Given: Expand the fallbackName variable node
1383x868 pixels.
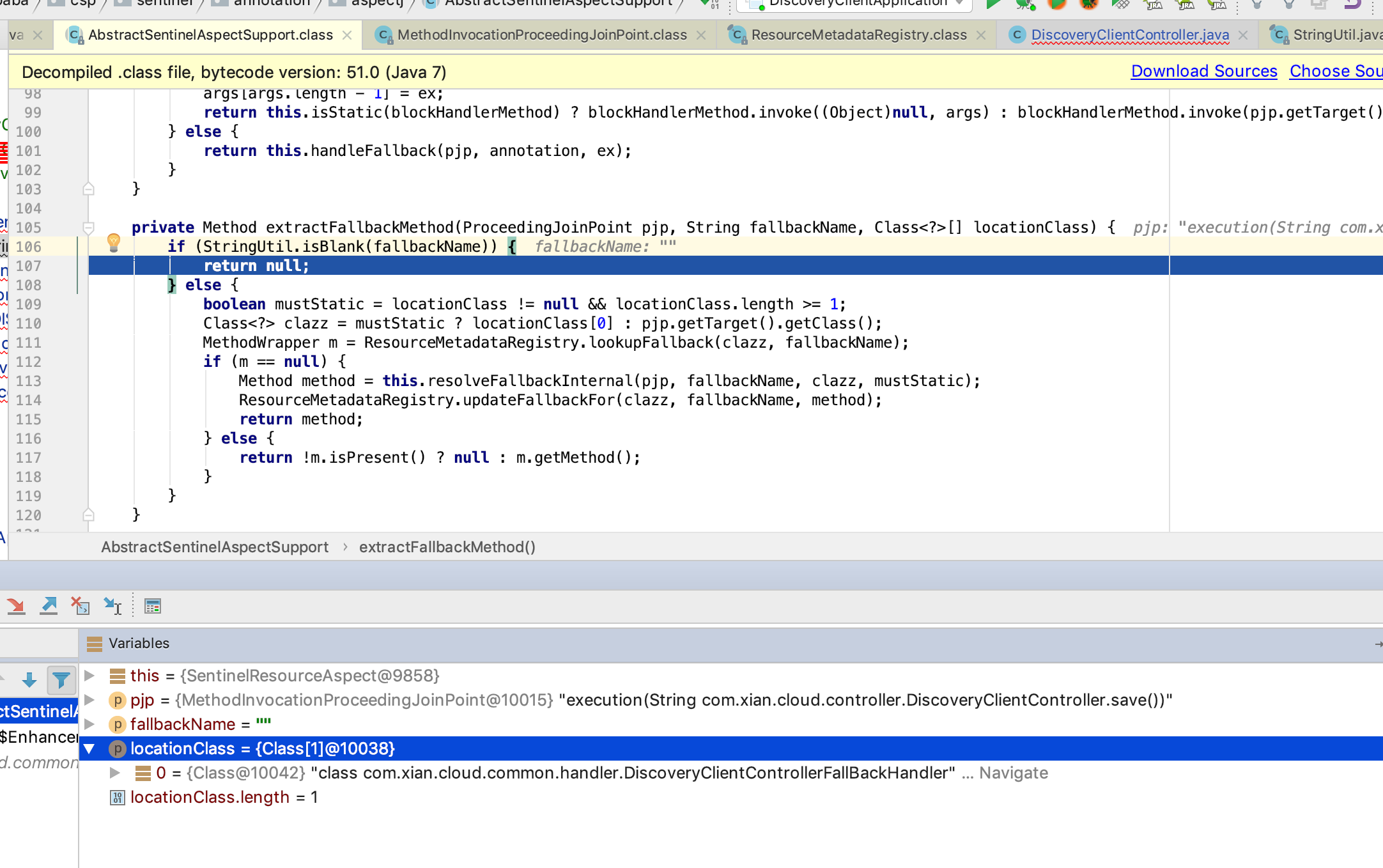Looking at the screenshot, I should [90, 724].
